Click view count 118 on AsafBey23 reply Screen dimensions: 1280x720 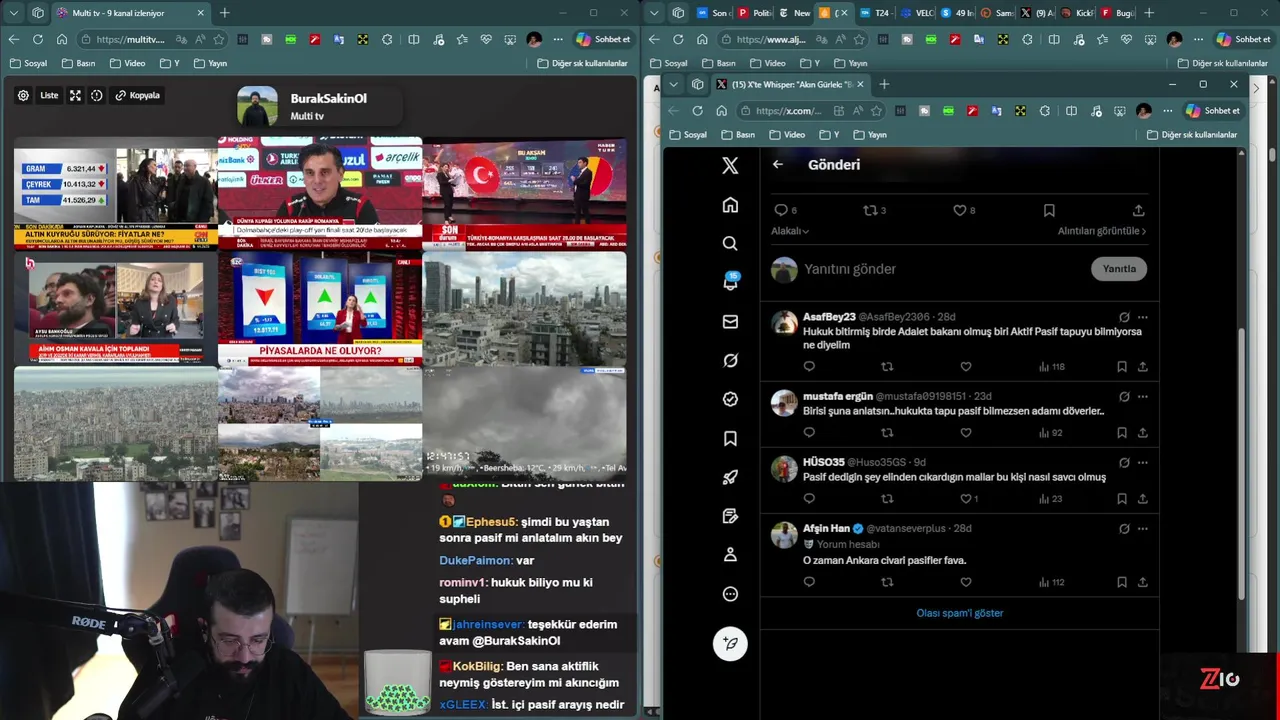[1051, 366]
